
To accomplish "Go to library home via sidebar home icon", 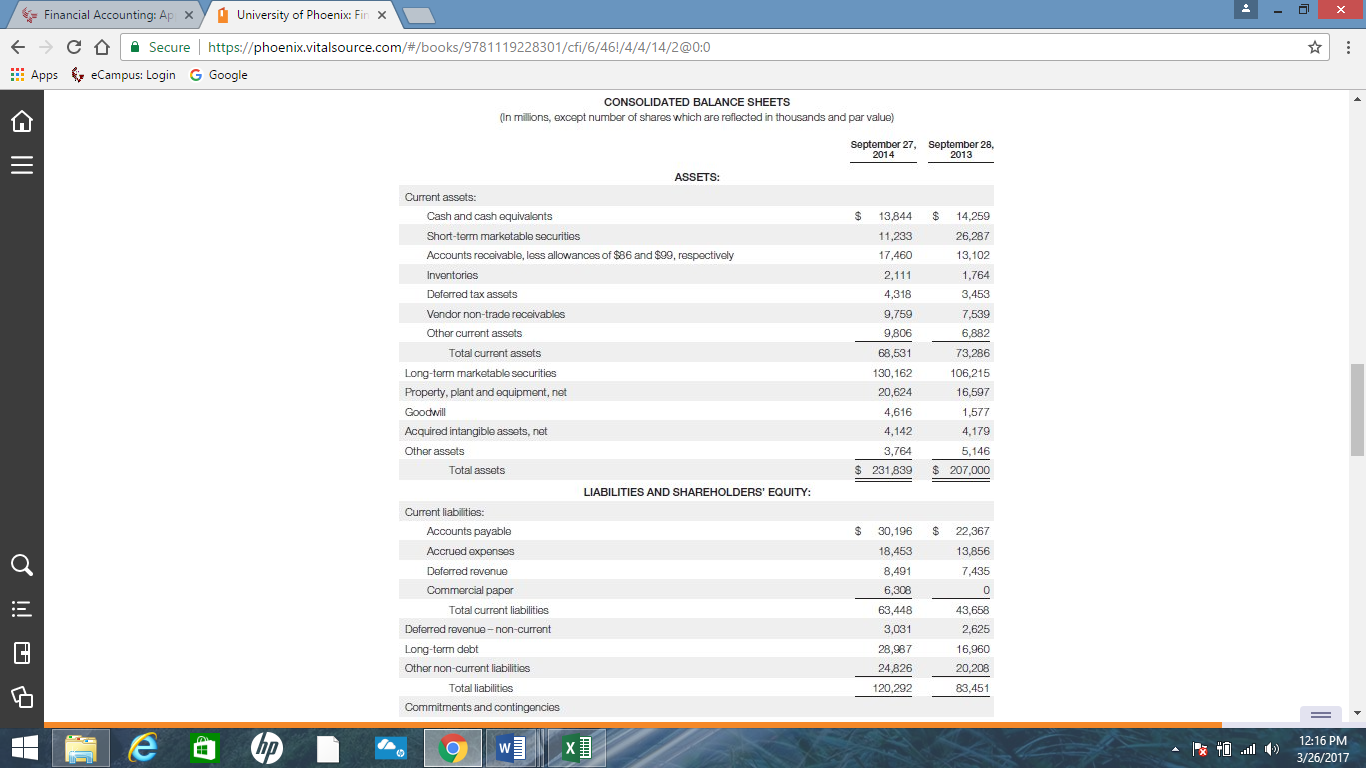I will (21, 120).
